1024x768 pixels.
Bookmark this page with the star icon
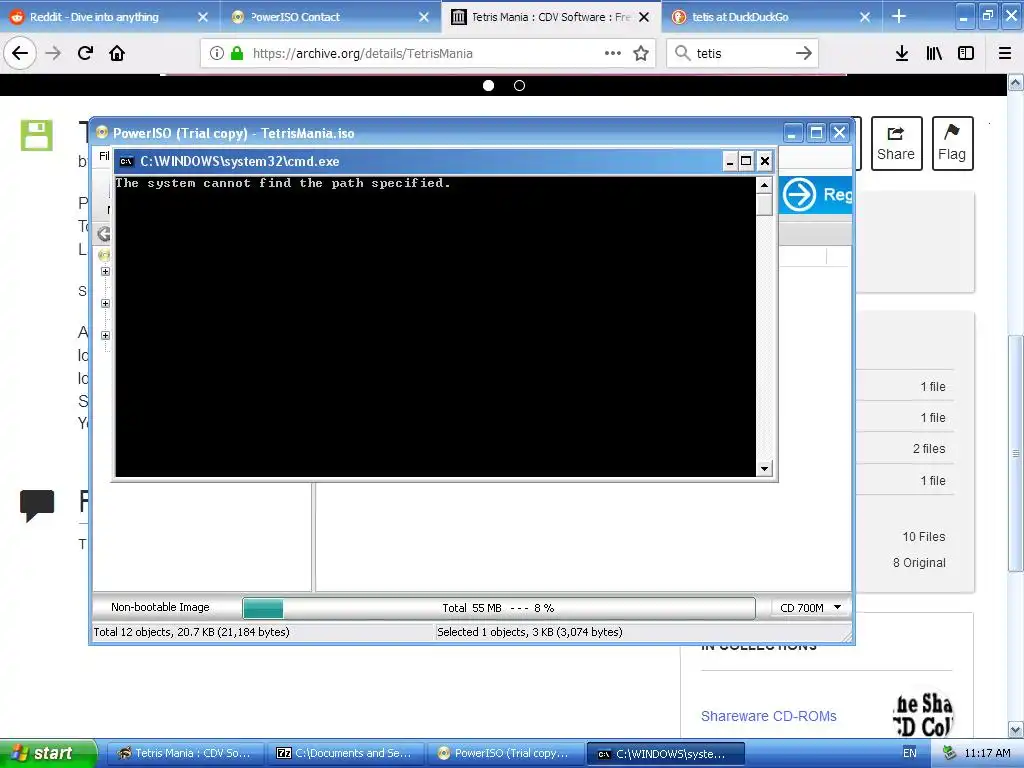641,53
